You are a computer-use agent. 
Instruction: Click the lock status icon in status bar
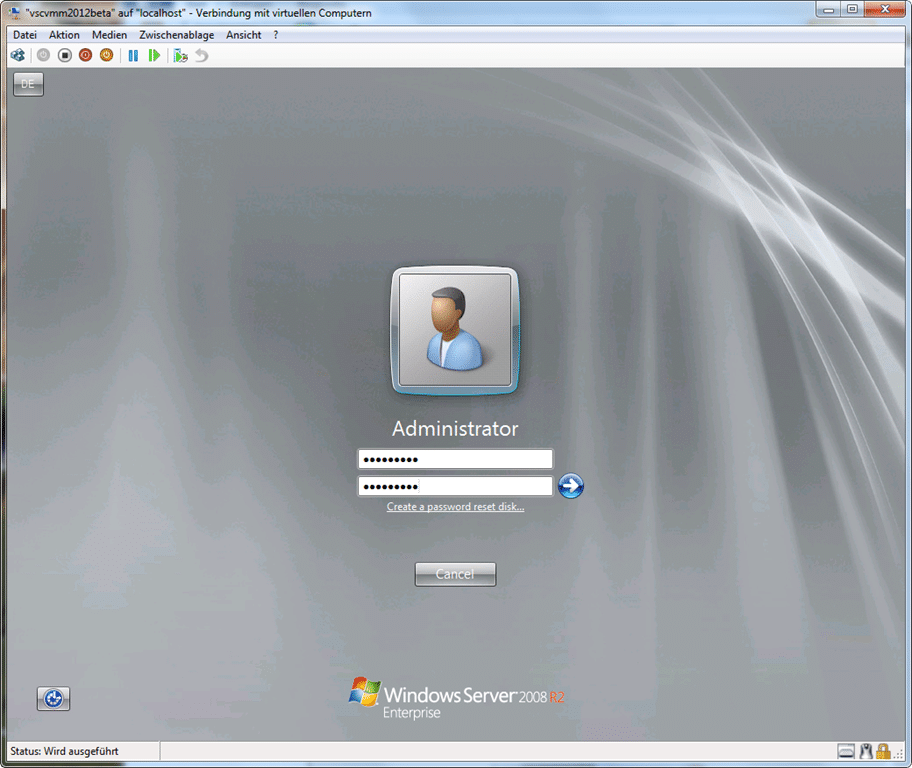[884, 752]
